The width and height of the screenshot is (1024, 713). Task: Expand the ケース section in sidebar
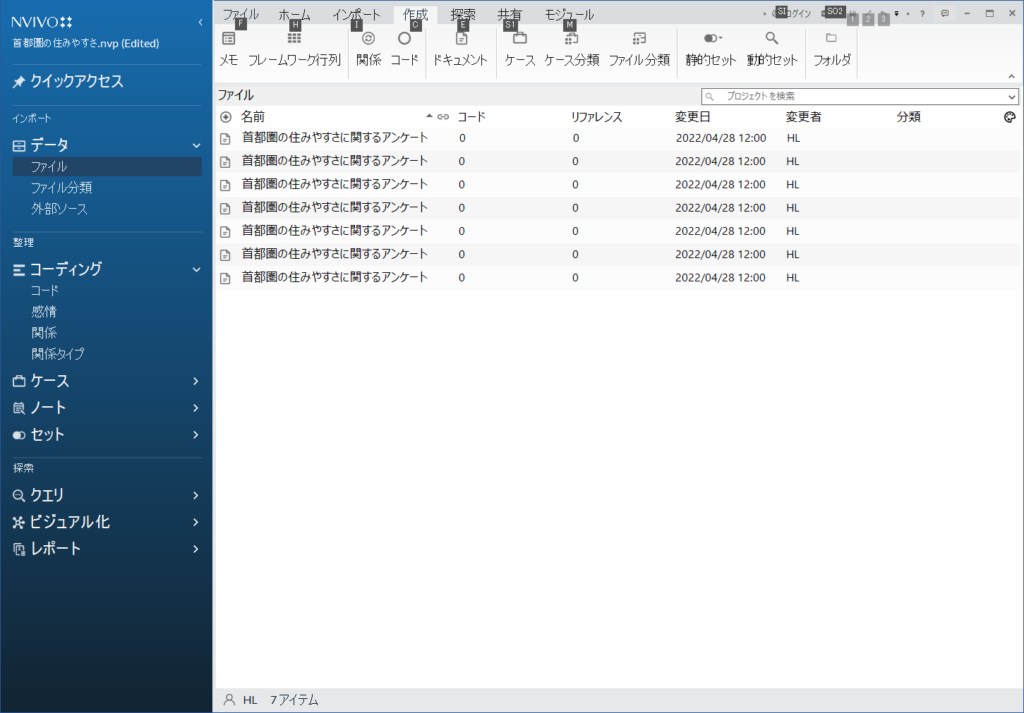[196, 381]
